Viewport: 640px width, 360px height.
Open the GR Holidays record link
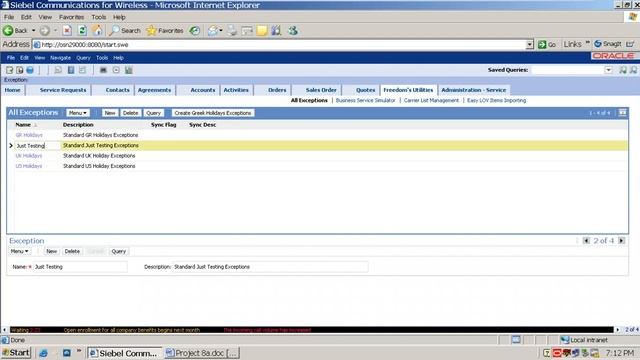click(x=29, y=135)
